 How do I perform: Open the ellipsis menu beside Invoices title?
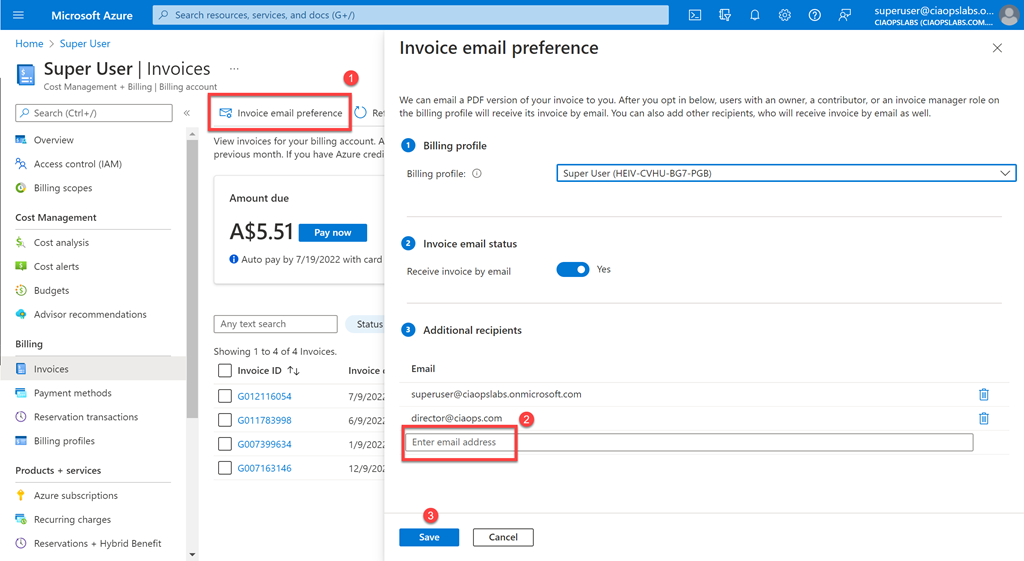tap(234, 69)
